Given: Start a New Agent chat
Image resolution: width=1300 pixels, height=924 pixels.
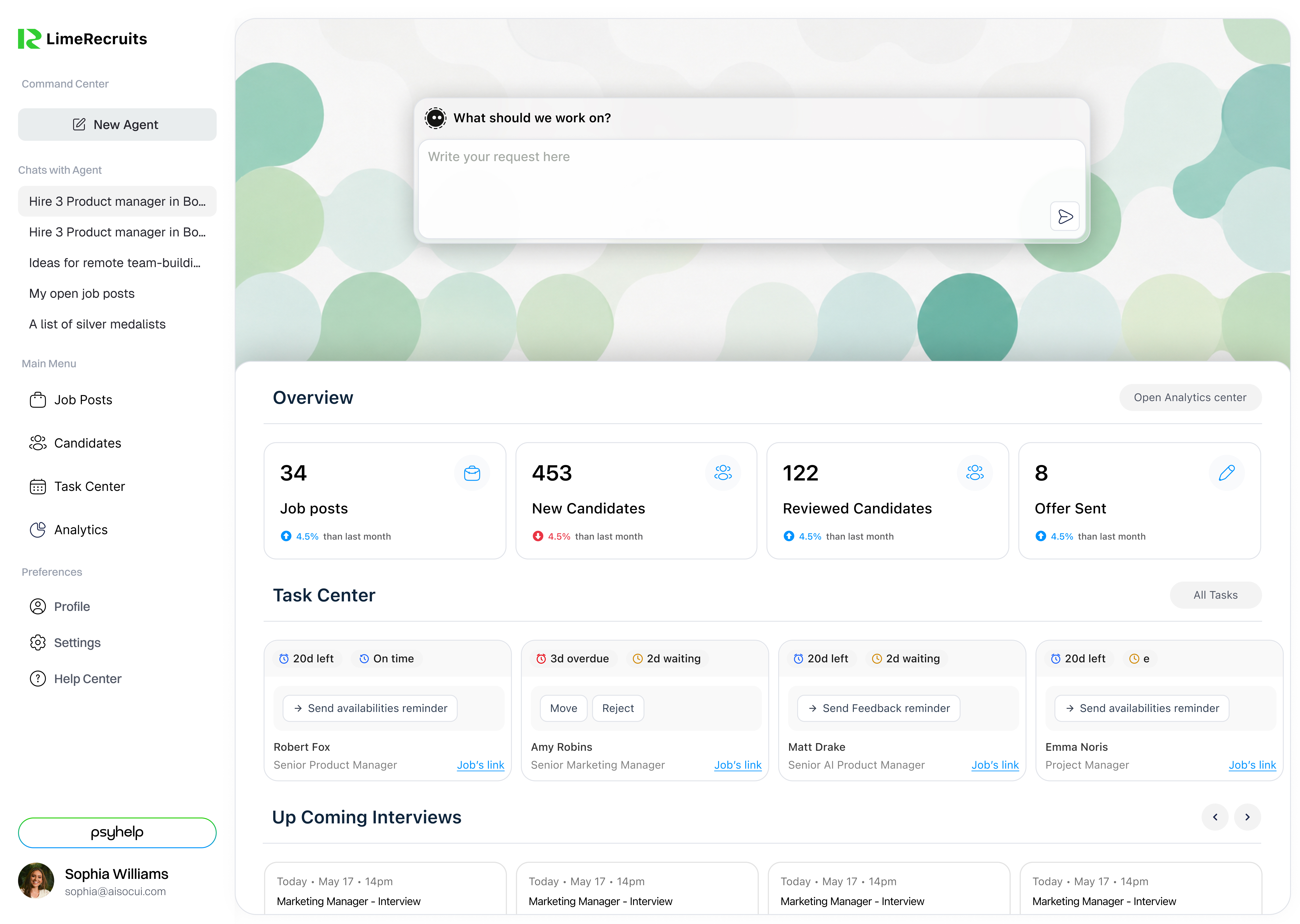Looking at the screenshot, I should coord(117,125).
